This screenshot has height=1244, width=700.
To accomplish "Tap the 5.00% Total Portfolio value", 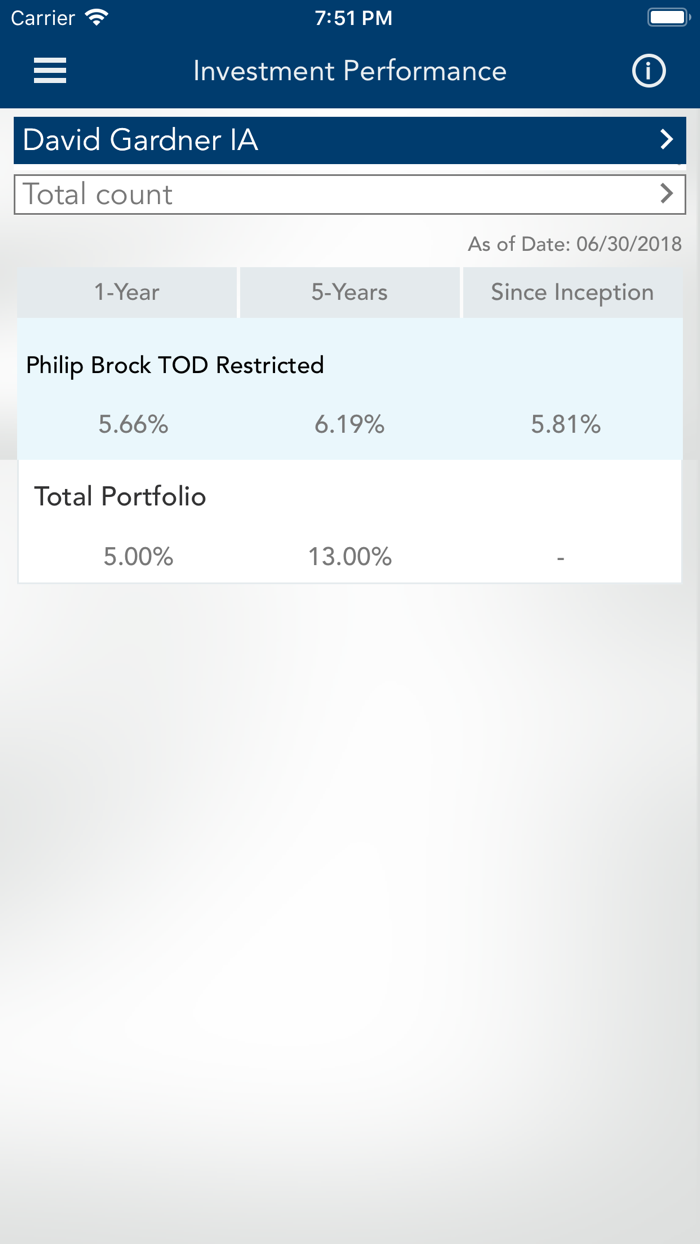I will (x=138, y=556).
